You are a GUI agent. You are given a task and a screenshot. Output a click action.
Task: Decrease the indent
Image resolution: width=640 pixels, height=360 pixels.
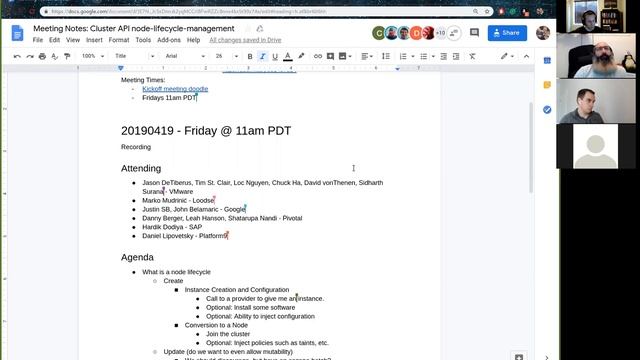click(x=444, y=56)
